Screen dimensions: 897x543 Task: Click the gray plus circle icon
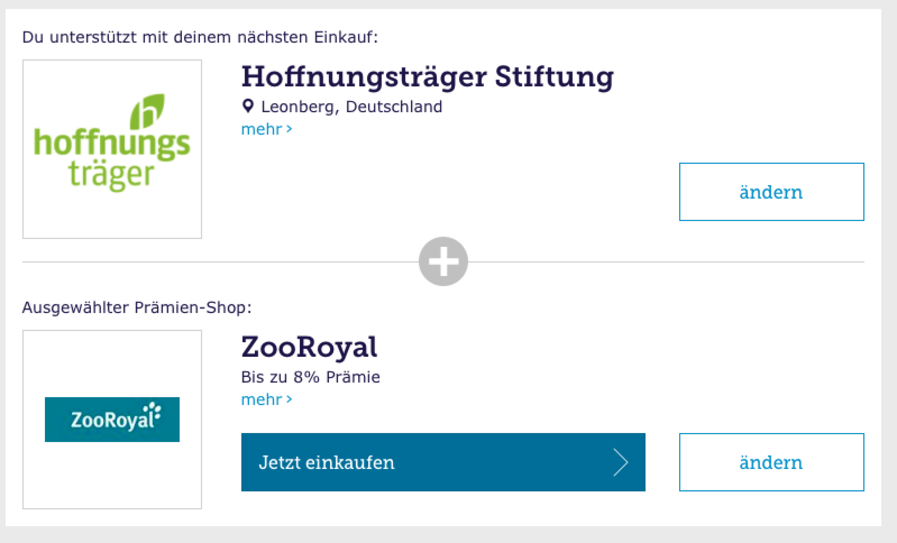443,261
